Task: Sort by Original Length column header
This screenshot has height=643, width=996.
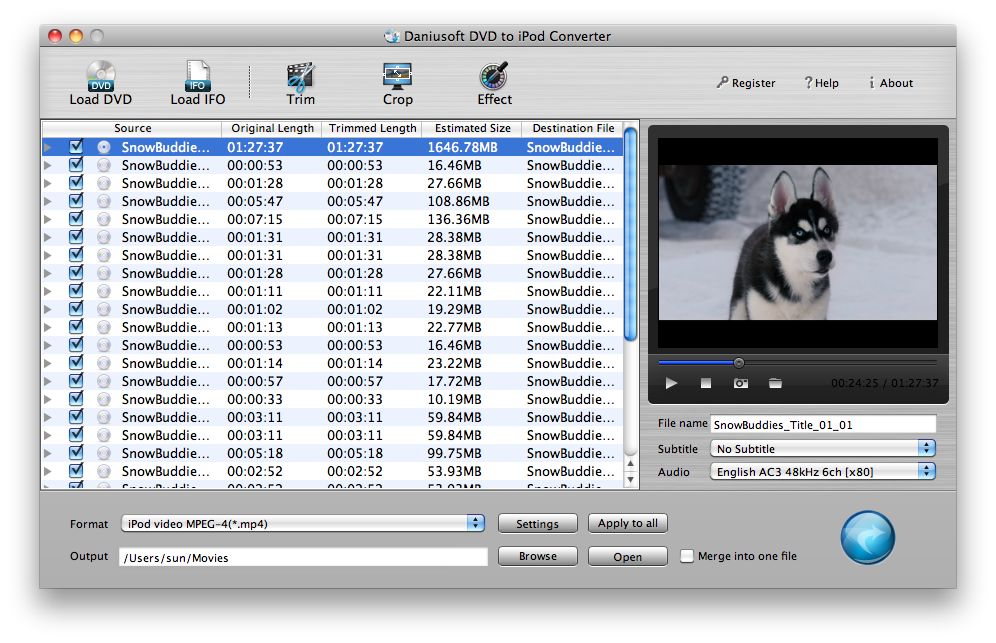Action: click(x=272, y=128)
